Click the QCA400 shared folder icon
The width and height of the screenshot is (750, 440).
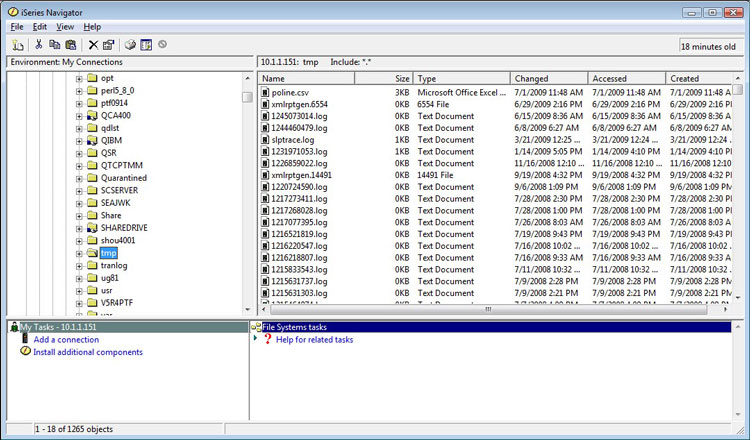pos(92,116)
